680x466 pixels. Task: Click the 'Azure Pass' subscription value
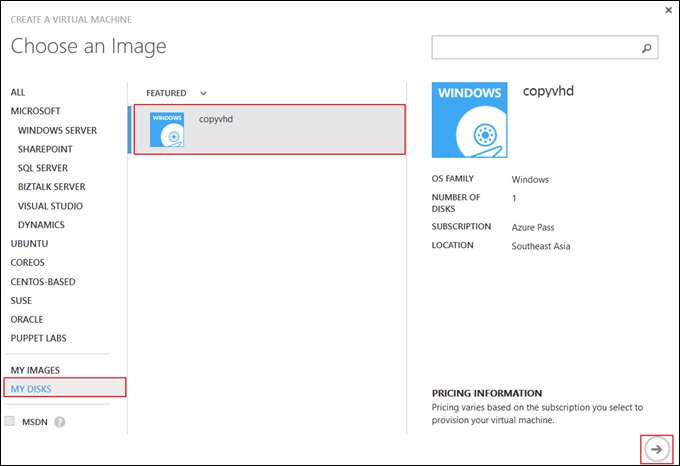(x=533, y=228)
